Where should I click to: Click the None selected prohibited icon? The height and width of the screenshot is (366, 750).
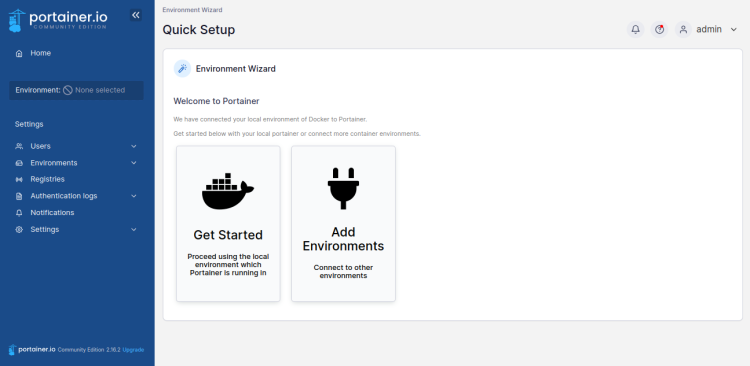68,90
